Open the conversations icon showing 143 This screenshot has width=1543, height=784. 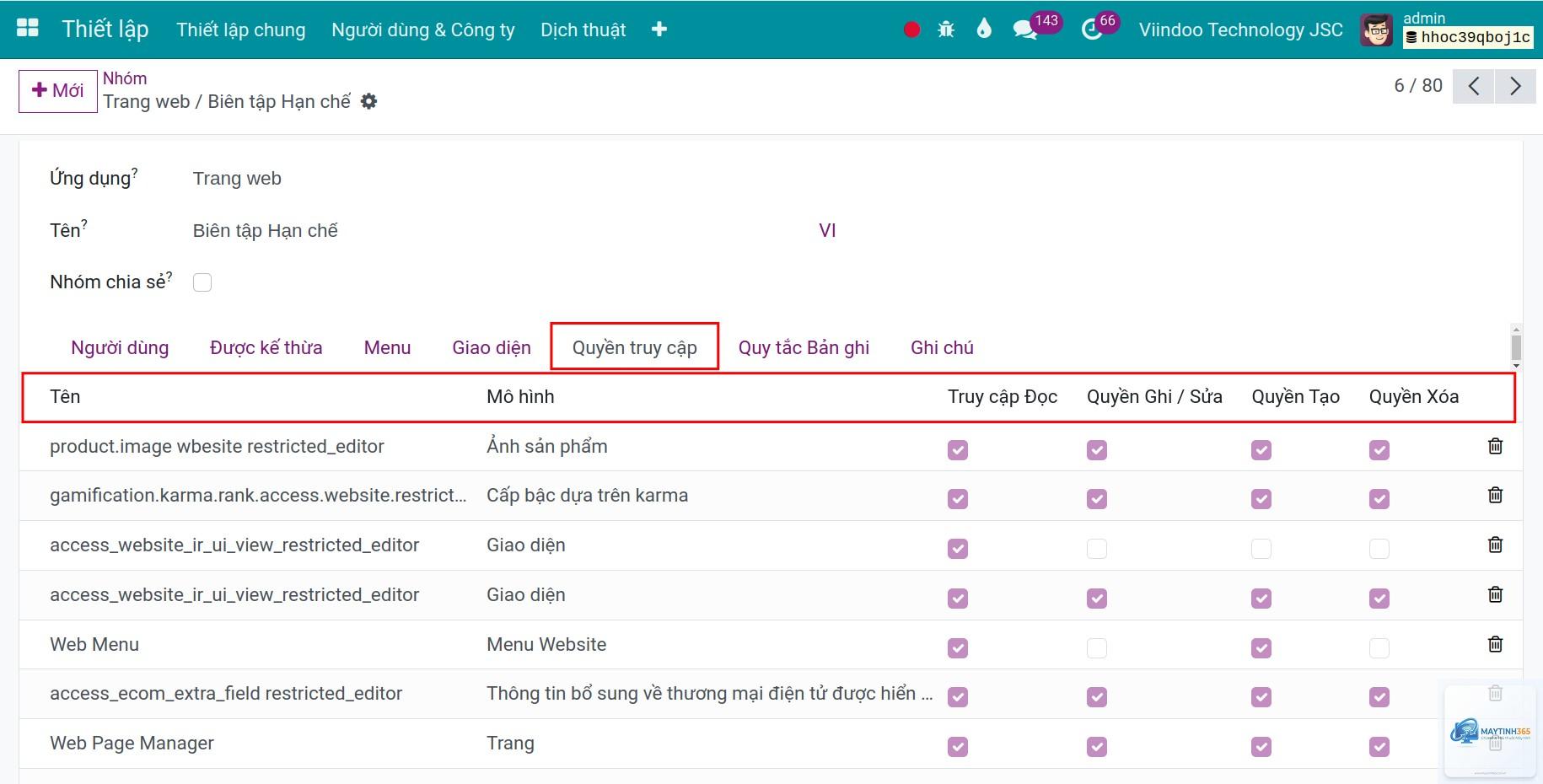1025,30
